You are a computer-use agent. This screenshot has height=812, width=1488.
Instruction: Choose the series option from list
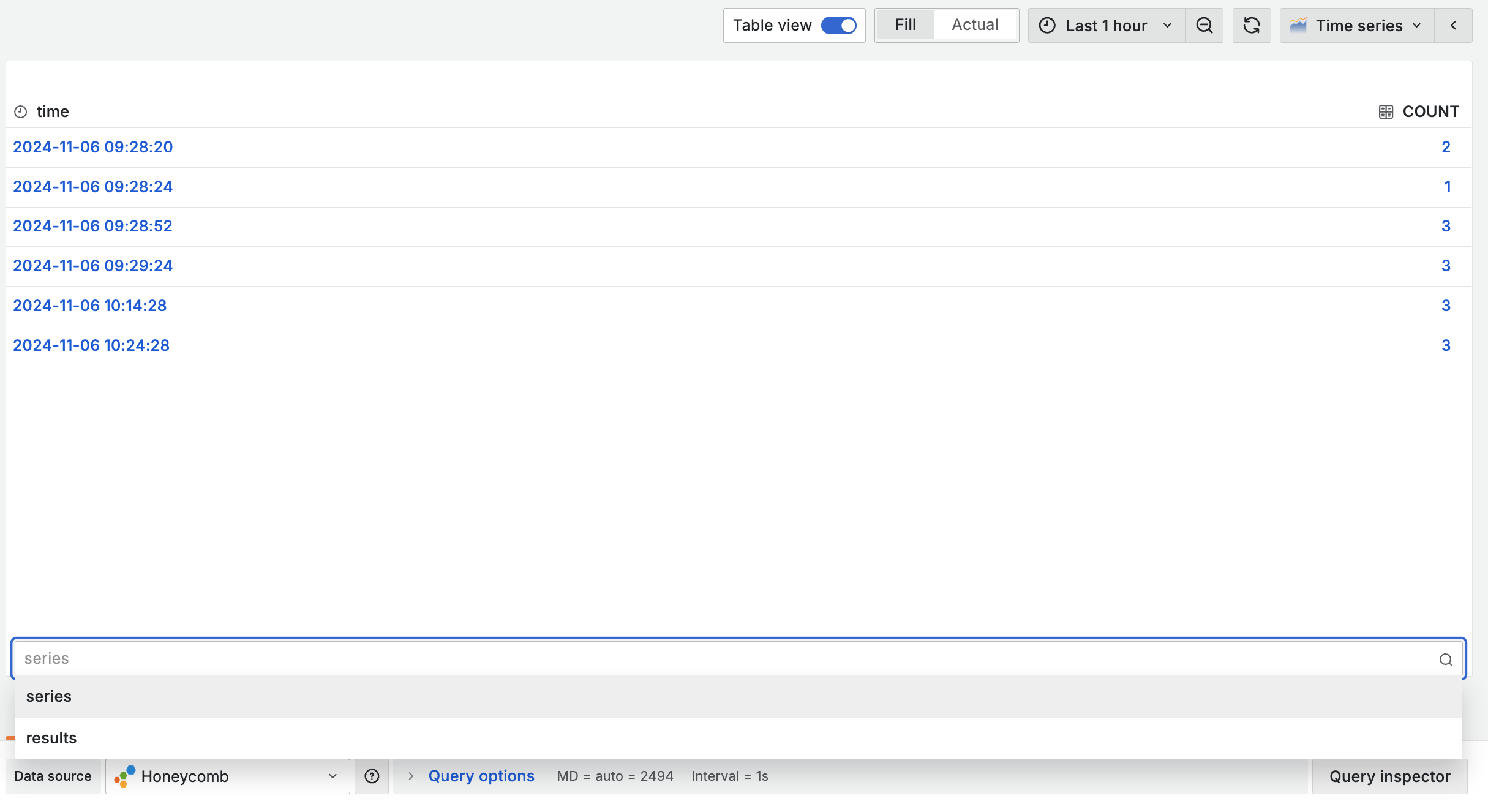pos(49,697)
